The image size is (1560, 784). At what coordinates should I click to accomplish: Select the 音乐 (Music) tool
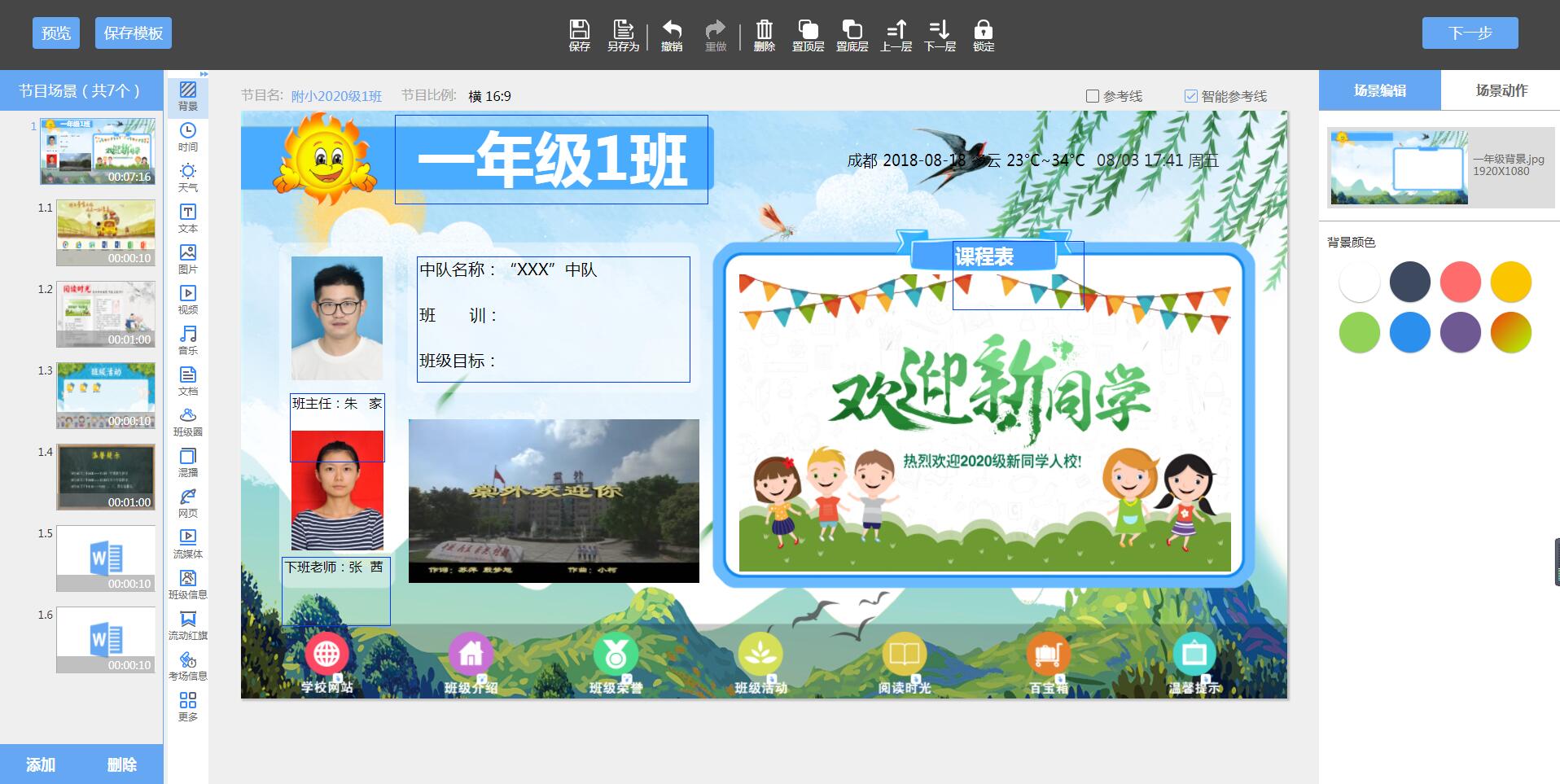pyautogui.click(x=188, y=339)
